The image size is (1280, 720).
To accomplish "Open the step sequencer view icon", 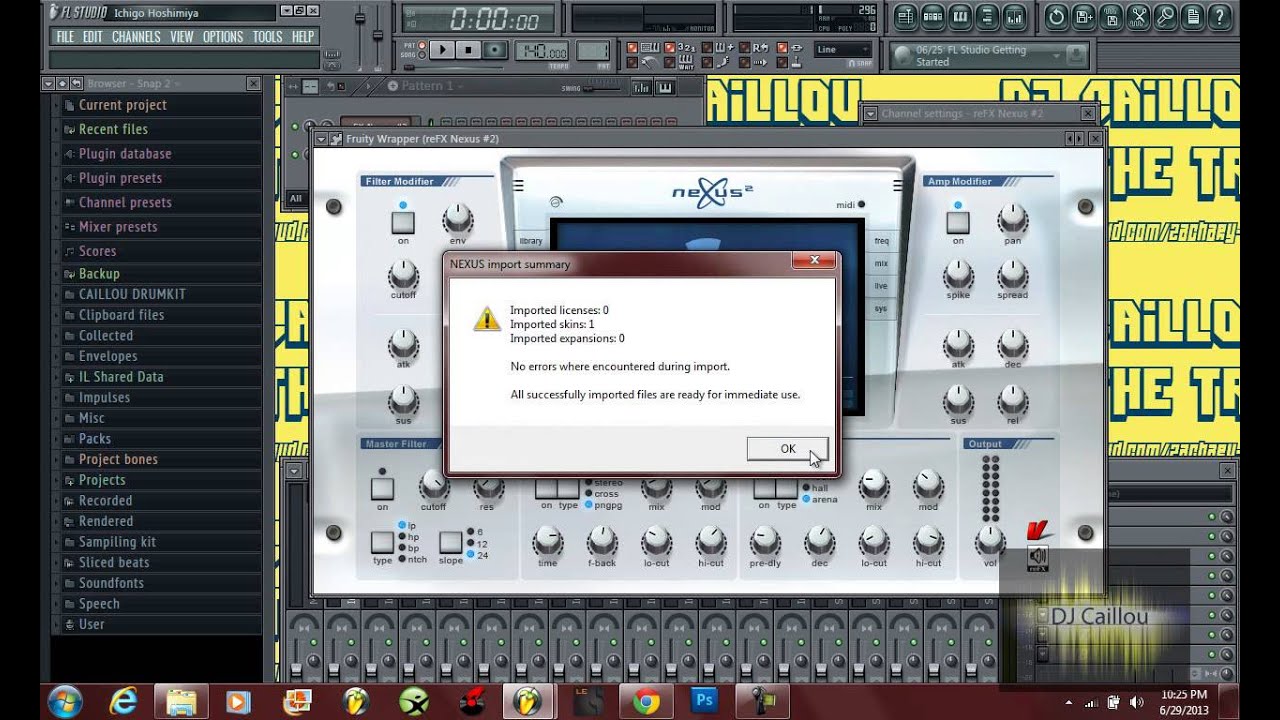I will (933, 17).
